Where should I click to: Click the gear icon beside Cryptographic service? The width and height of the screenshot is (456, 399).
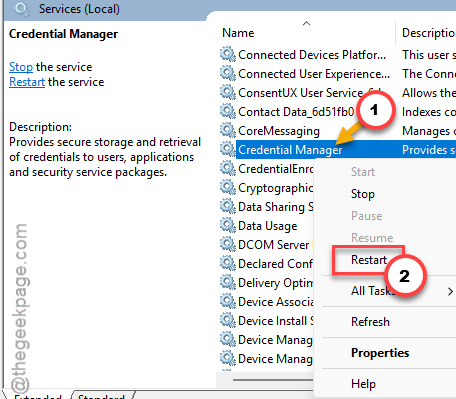pos(228,187)
